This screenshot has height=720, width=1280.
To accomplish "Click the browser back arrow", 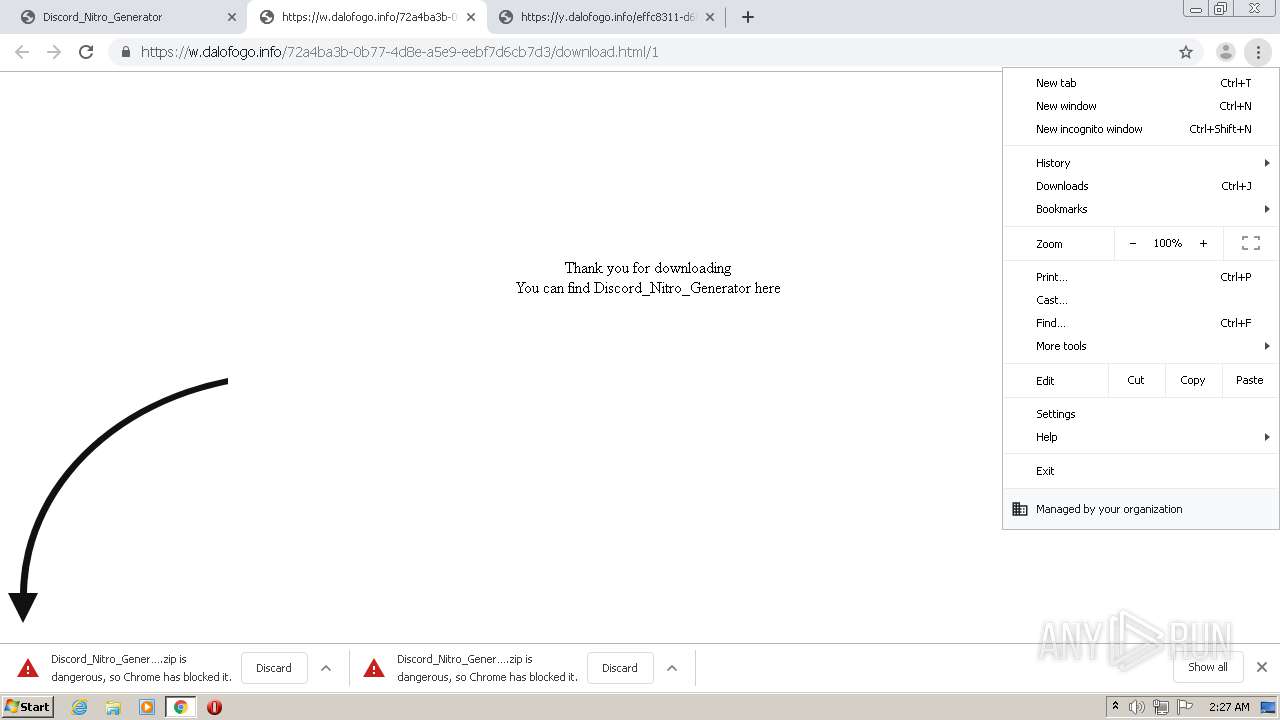I will pos(22,52).
